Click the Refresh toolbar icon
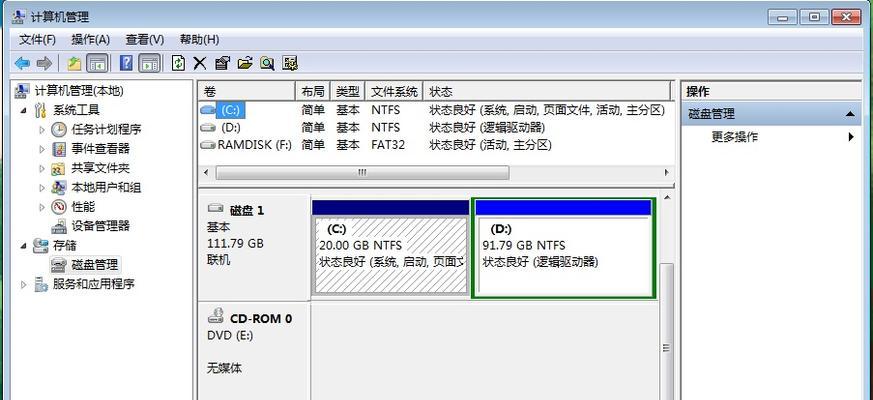This screenshot has width=873, height=400. [x=178, y=63]
